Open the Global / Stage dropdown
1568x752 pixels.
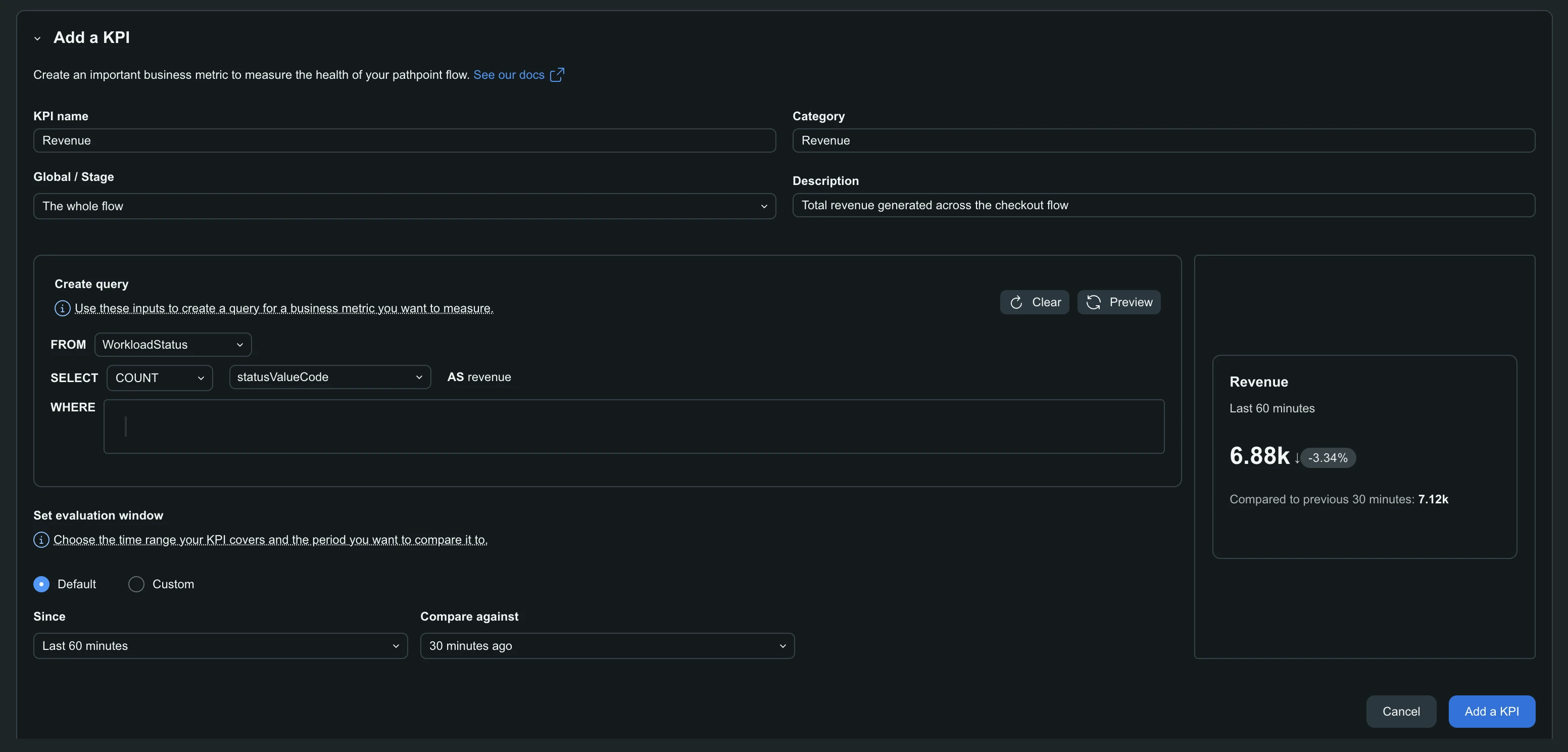point(404,206)
